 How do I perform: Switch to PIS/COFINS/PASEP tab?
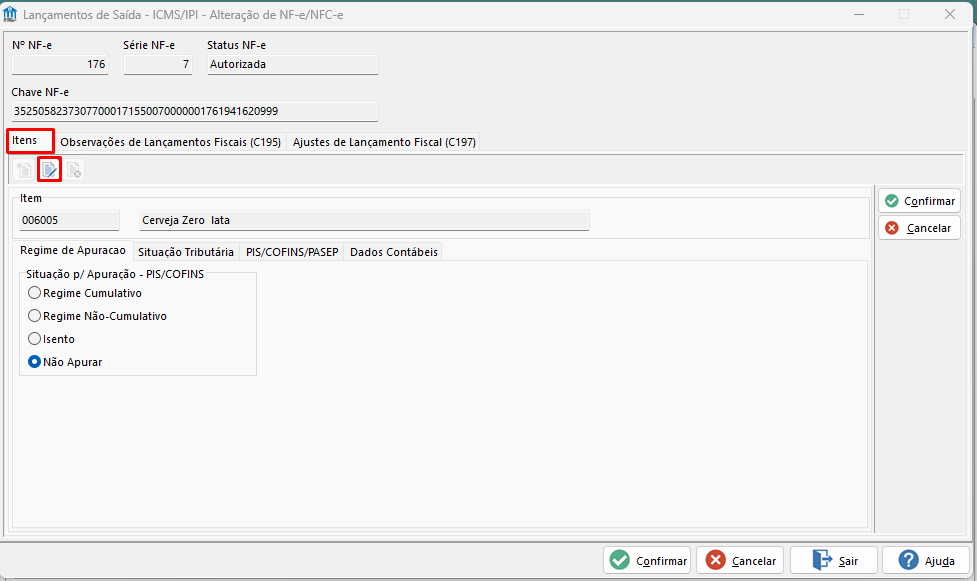[x=292, y=252]
